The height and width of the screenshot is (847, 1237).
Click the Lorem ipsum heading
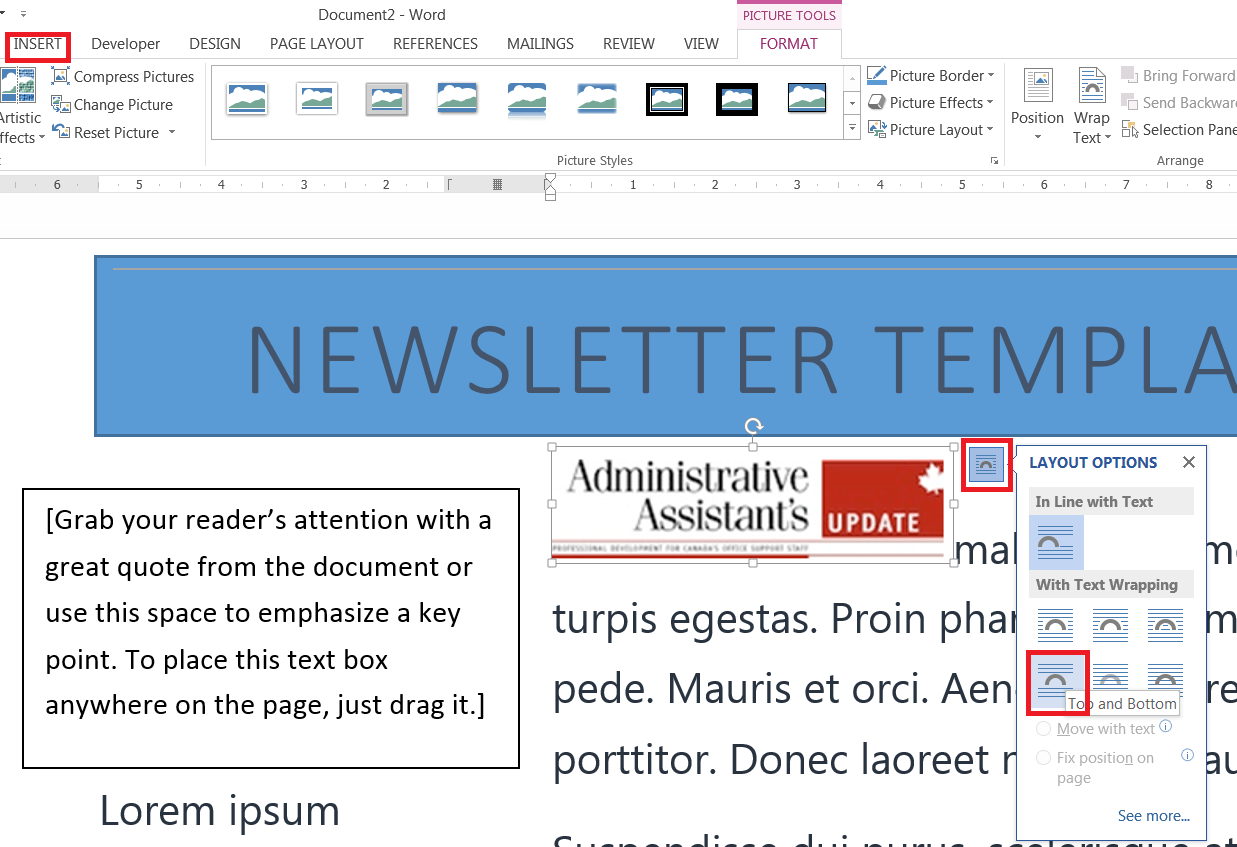[x=220, y=811]
